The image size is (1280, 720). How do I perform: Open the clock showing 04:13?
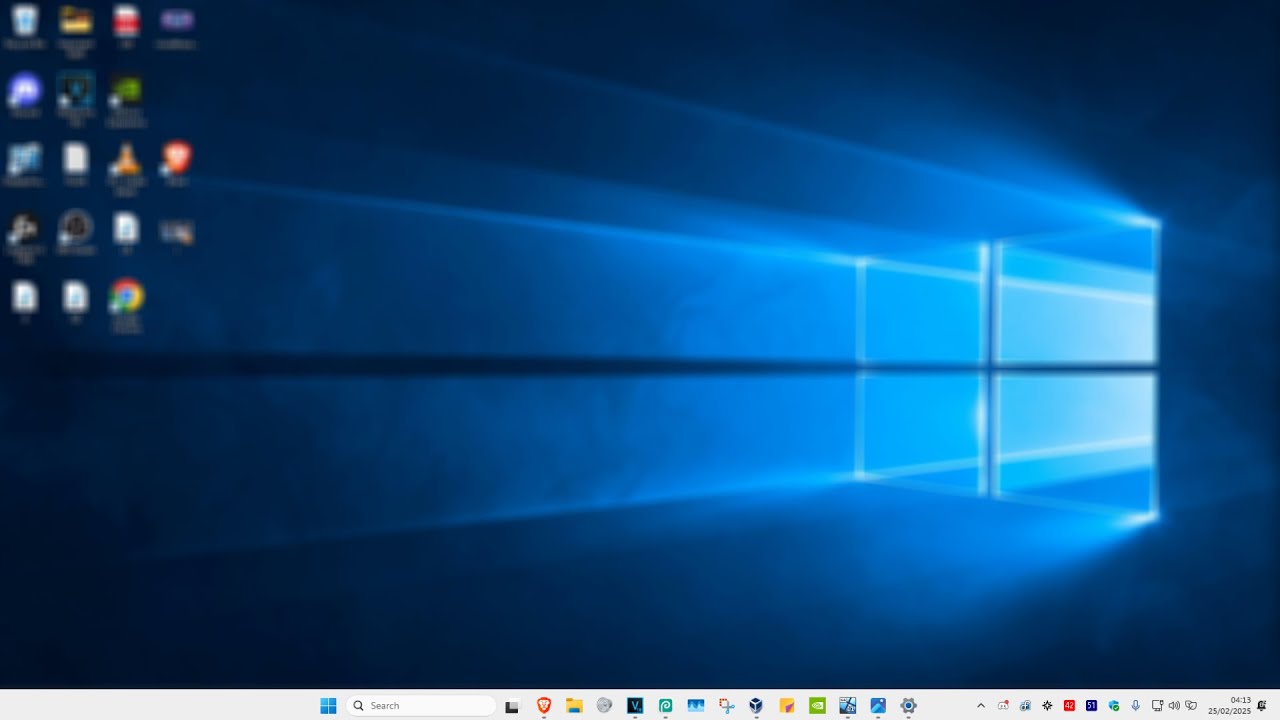pos(1230,706)
